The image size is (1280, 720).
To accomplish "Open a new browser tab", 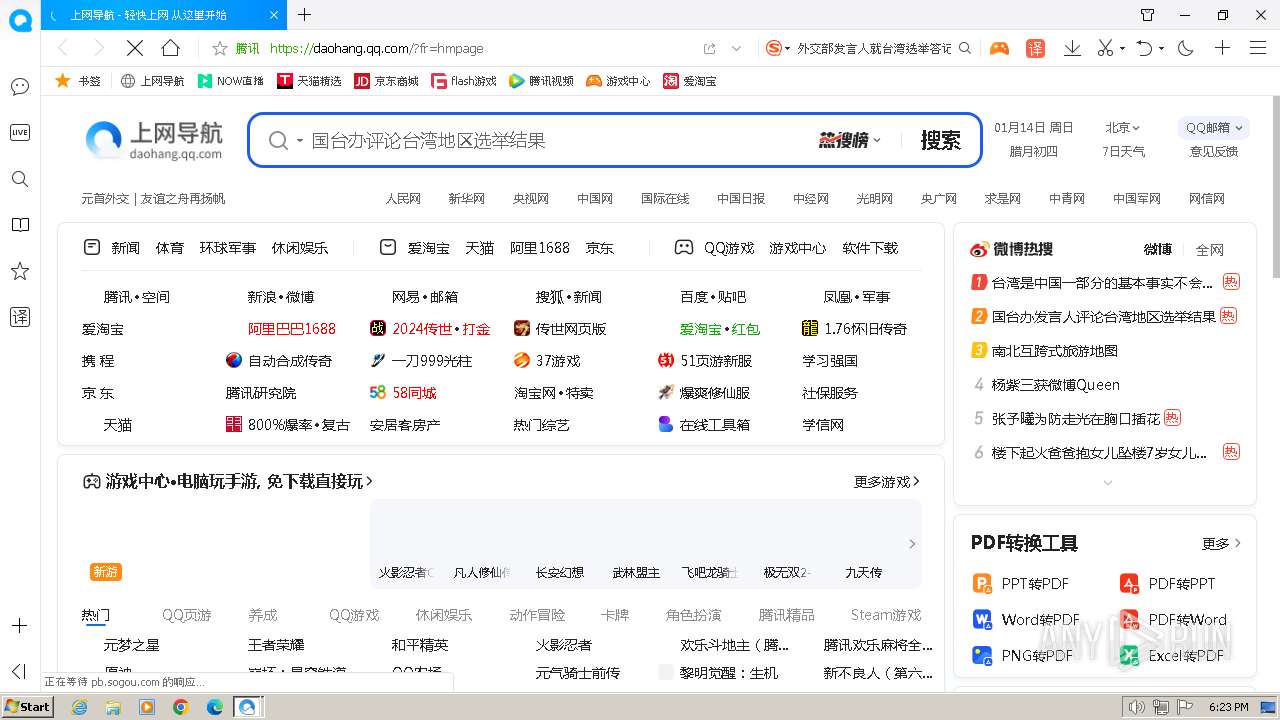I will (x=305, y=15).
